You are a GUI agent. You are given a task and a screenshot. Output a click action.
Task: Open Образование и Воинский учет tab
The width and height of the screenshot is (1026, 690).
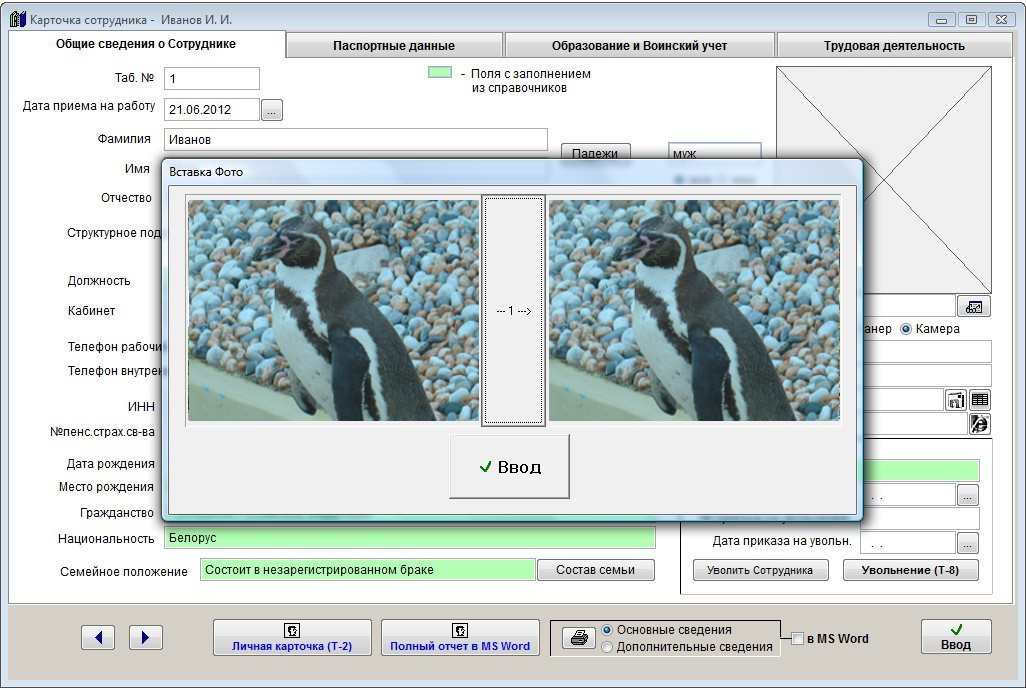(639, 45)
